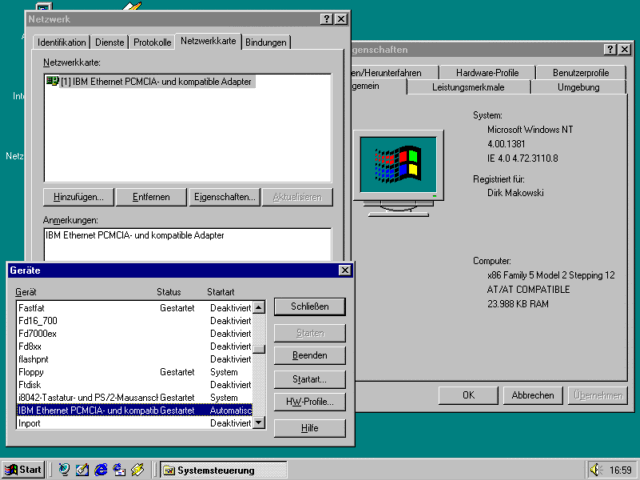640x480 pixels.
Task: Click the Hilfe button in Geräte
Action: (x=310, y=428)
